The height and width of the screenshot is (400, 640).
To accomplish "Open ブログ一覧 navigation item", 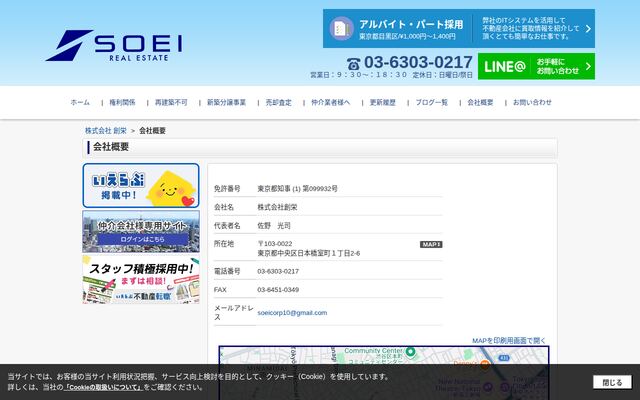I will (x=431, y=102).
